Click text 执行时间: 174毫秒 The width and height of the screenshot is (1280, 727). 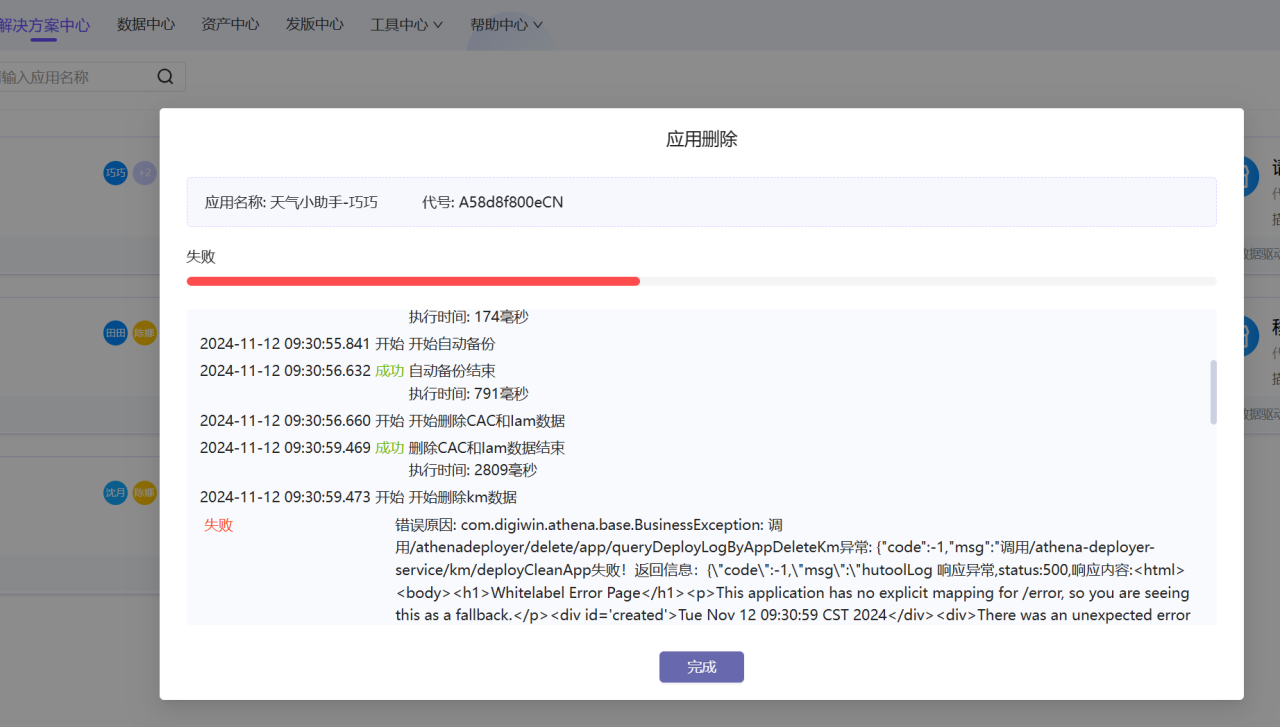coord(469,317)
